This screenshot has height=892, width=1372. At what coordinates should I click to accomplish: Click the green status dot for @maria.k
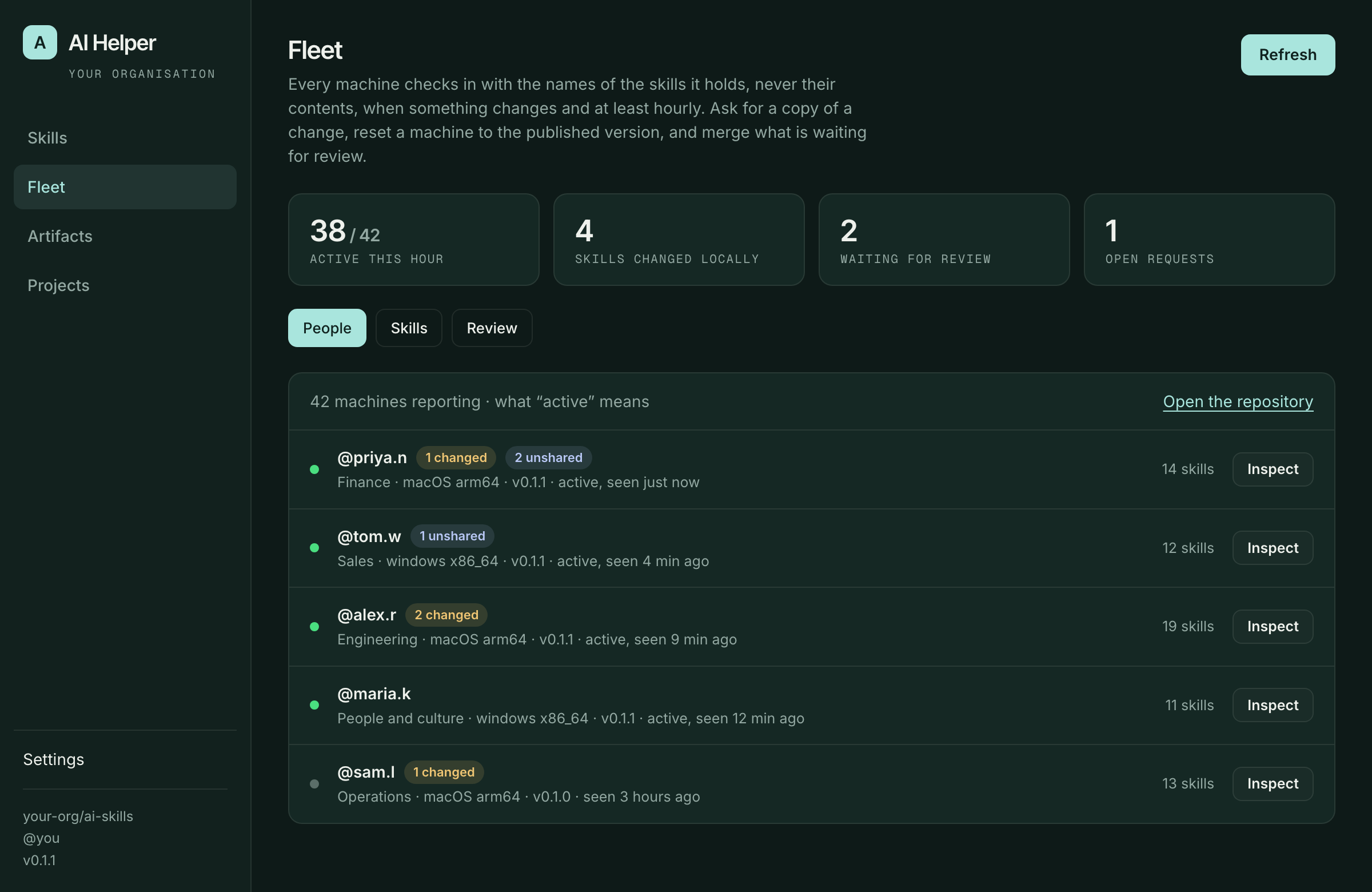[x=314, y=705]
